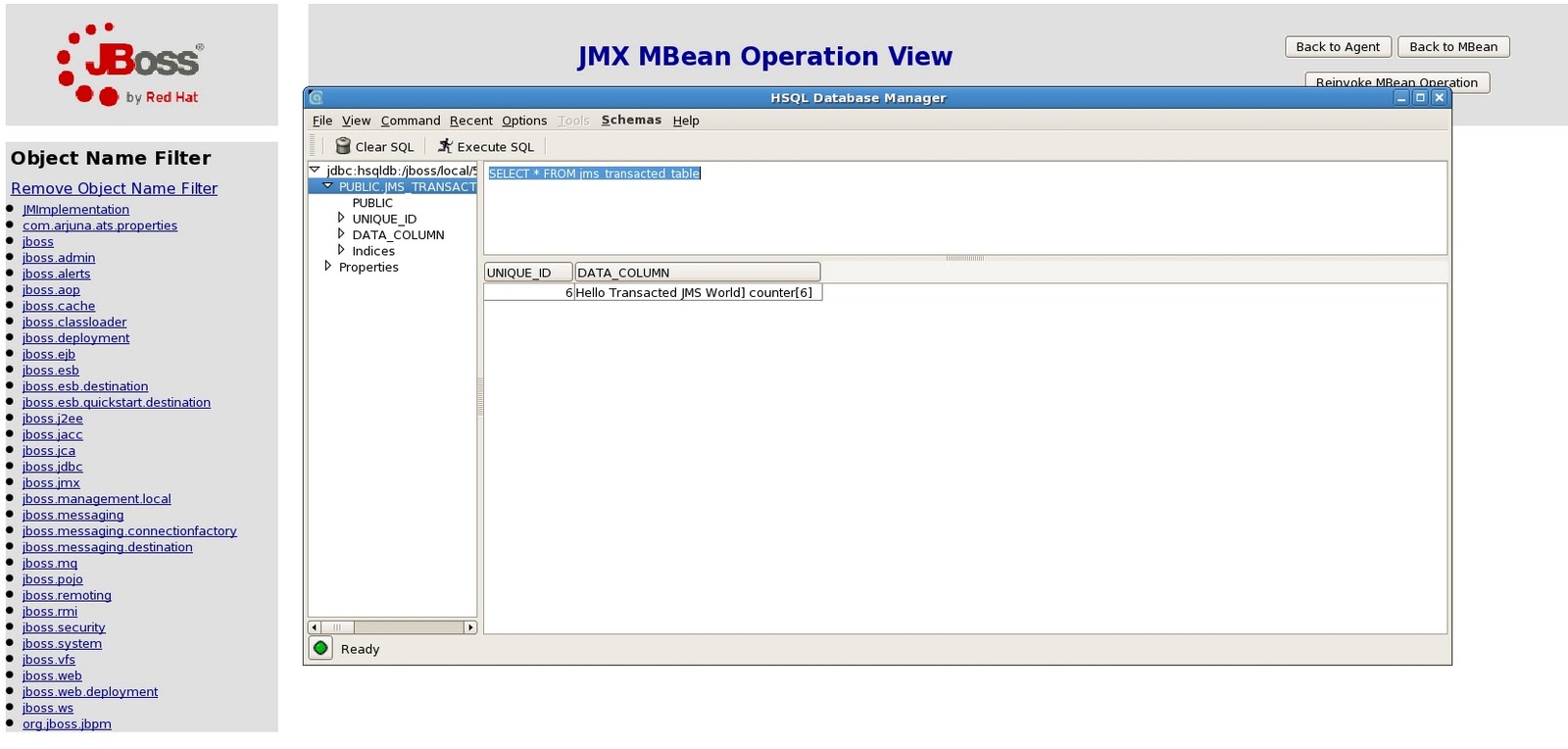
Task: Open the jboss.cache domain link
Action: coord(59,306)
